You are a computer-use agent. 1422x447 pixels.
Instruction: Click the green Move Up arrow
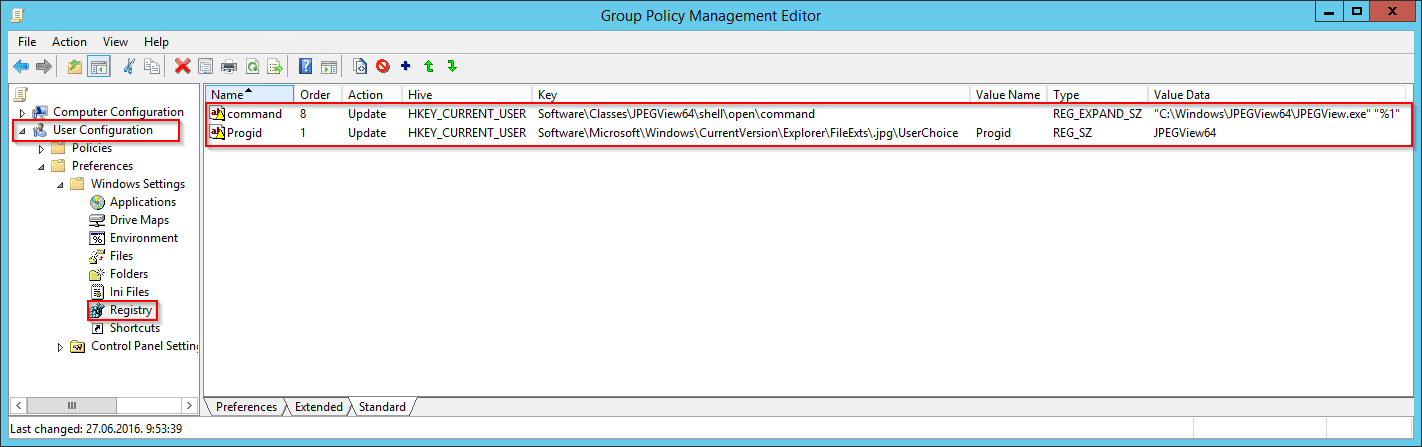click(429, 67)
